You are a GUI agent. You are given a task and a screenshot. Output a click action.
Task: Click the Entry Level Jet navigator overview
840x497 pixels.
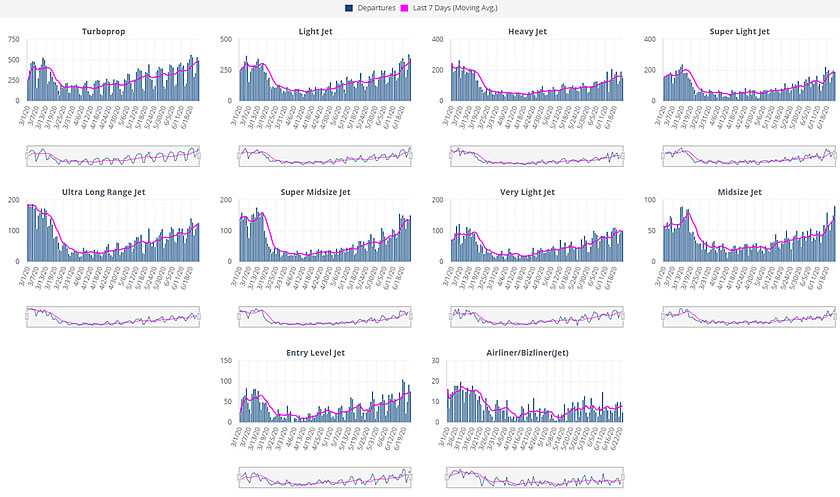(325, 477)
